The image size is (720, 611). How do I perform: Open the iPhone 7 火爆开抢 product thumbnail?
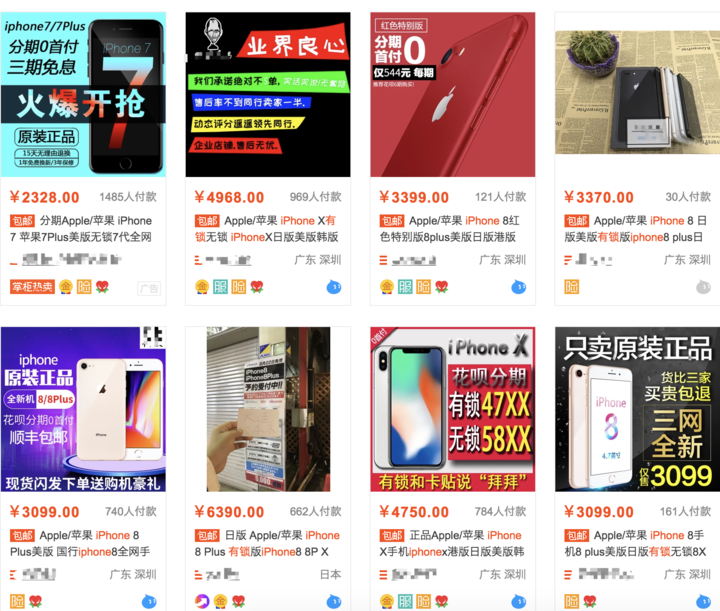tap(83, 95)
